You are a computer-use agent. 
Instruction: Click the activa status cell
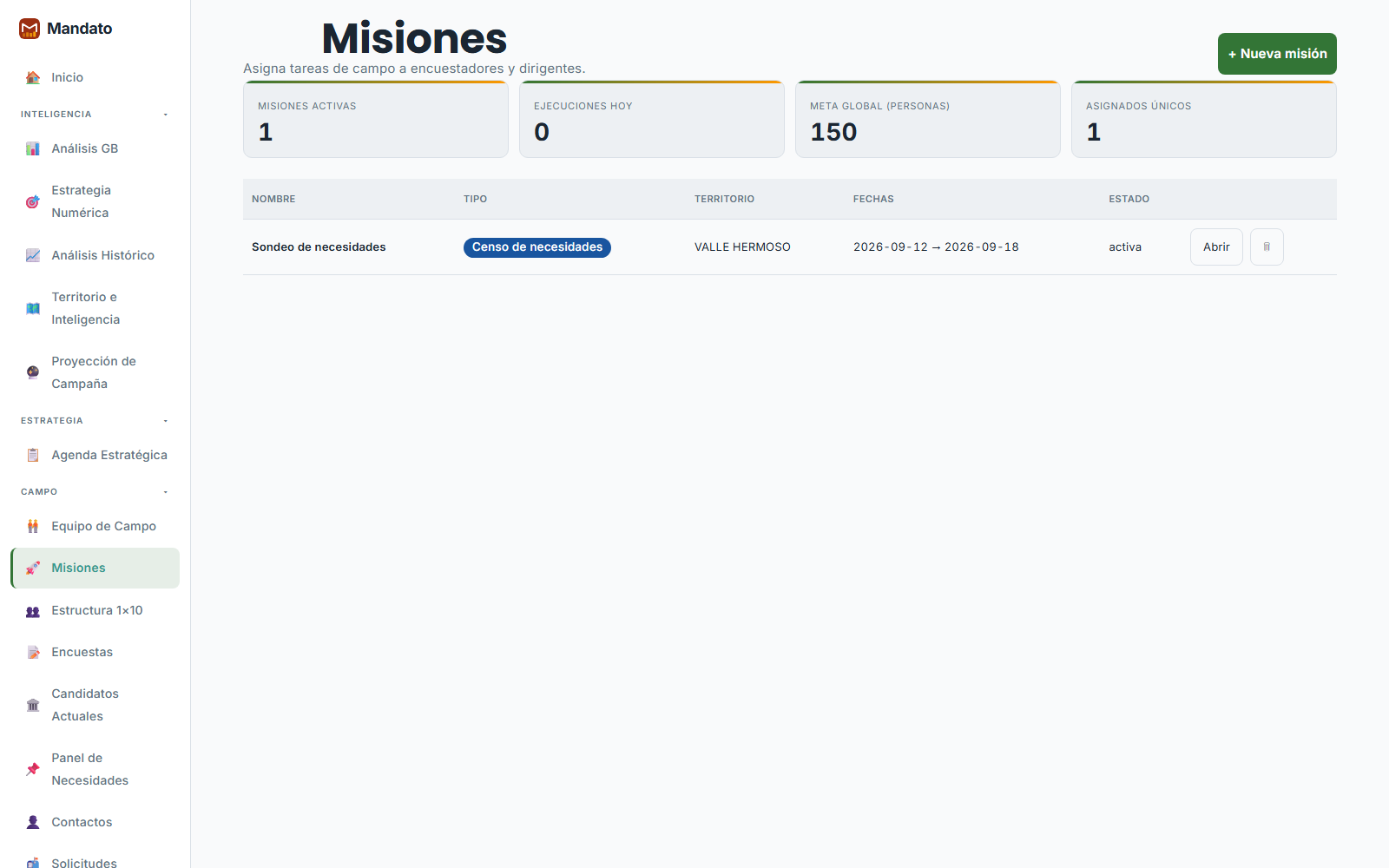tap(1125, 247)
